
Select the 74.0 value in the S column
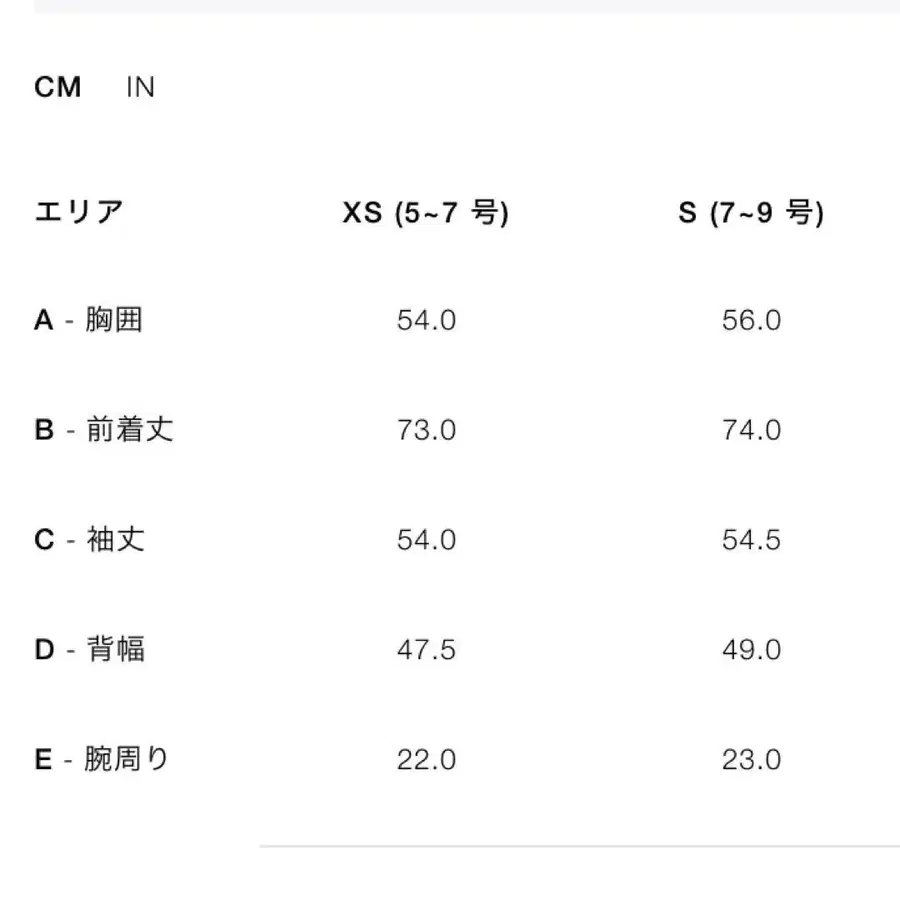click(751, 431)
